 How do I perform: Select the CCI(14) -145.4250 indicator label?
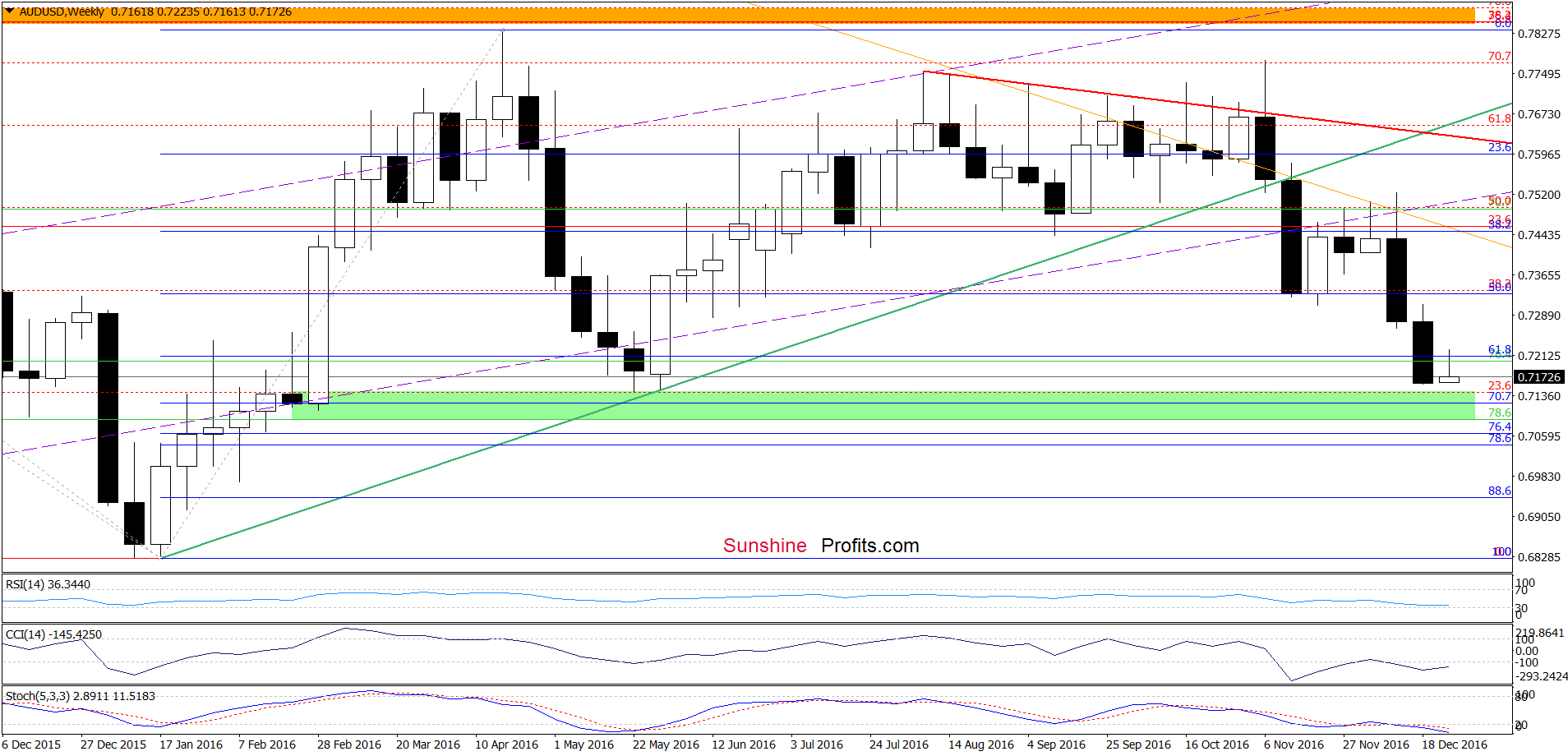tap(53, 634)
